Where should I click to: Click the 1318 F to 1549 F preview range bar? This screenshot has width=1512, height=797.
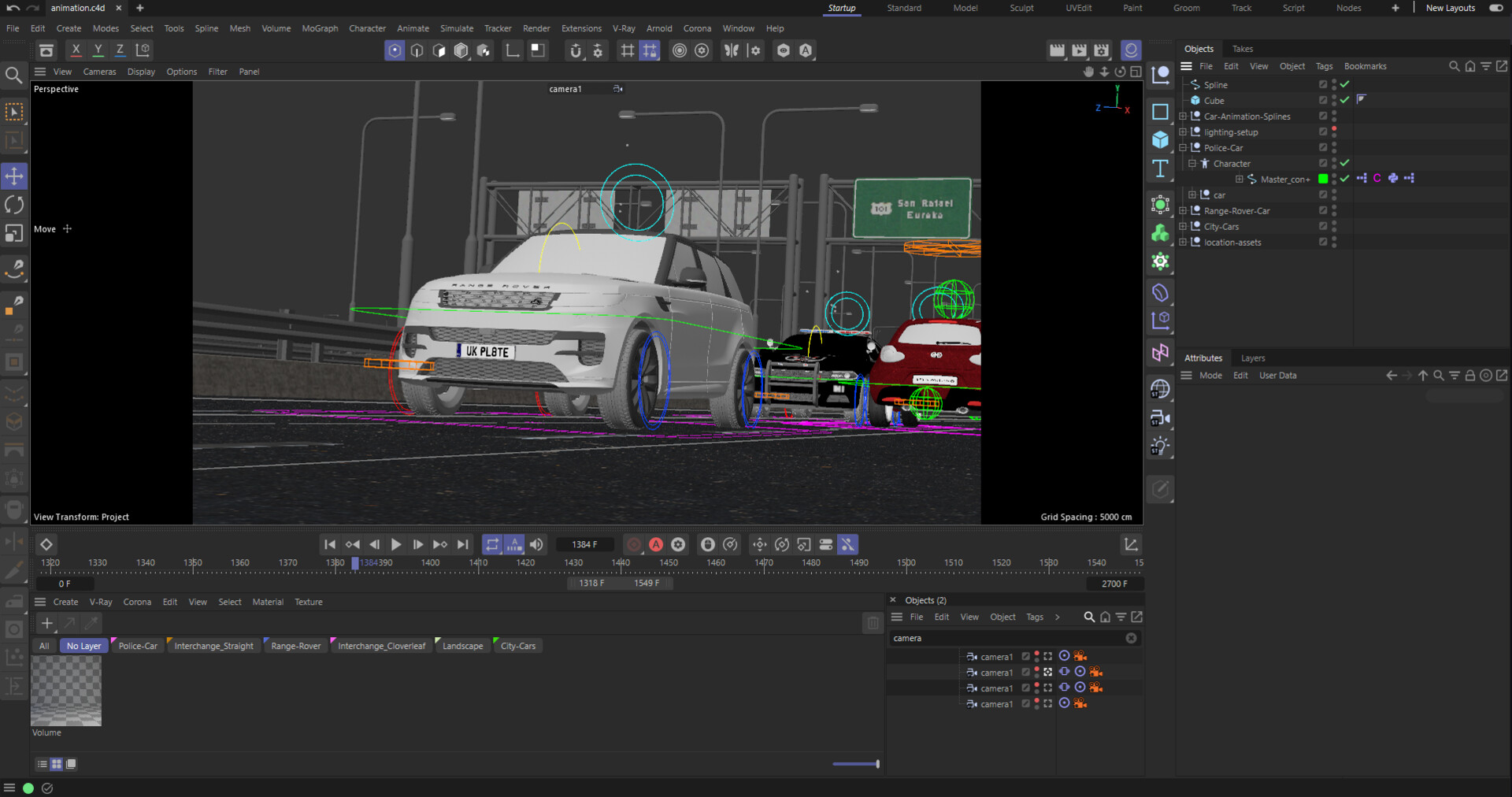tap(619, 584)
